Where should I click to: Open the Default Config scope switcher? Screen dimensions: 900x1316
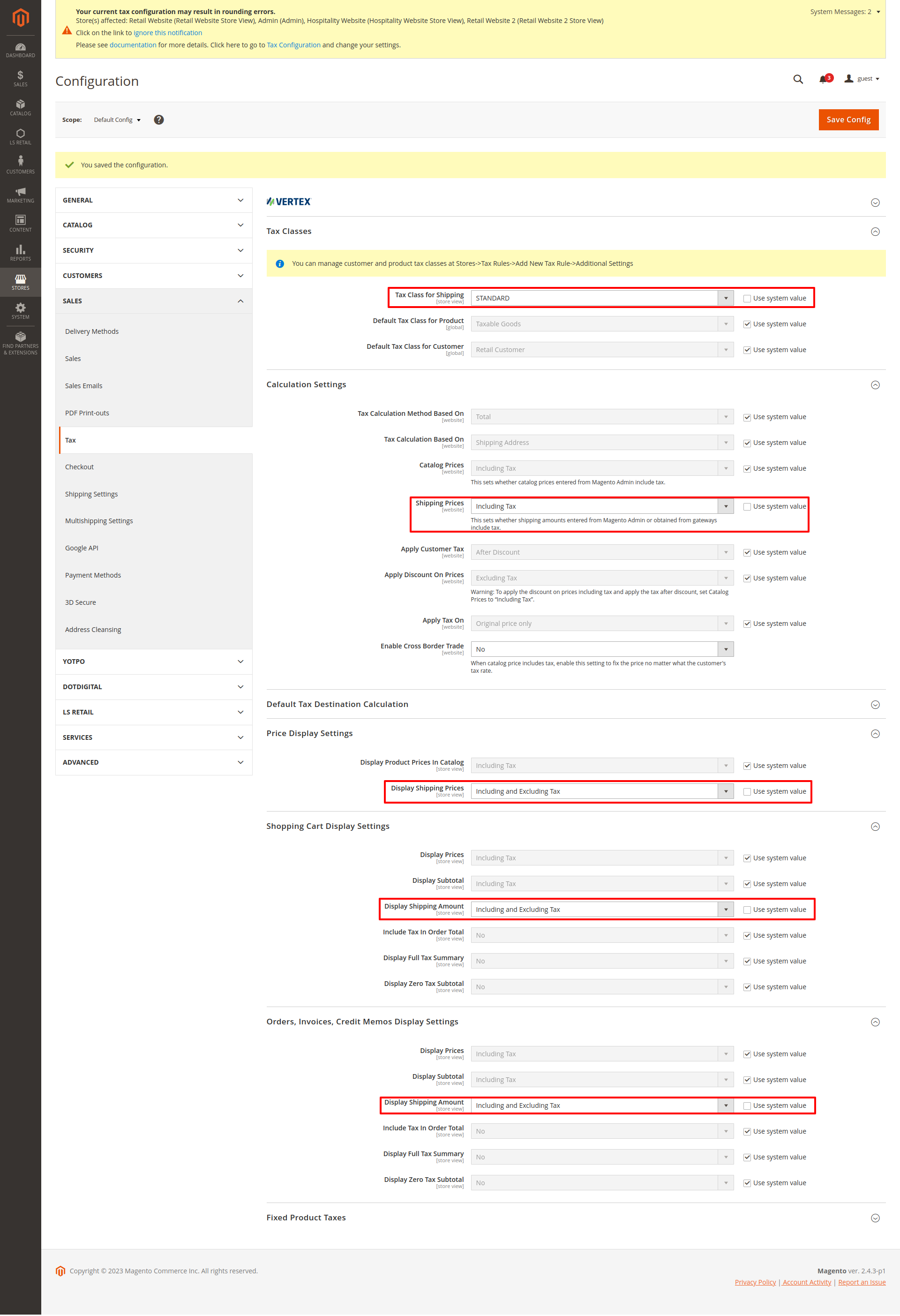coord(117,120)
